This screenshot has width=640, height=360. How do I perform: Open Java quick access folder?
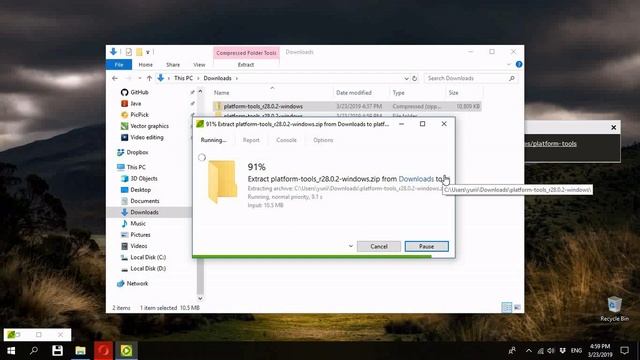pos(136,104)
